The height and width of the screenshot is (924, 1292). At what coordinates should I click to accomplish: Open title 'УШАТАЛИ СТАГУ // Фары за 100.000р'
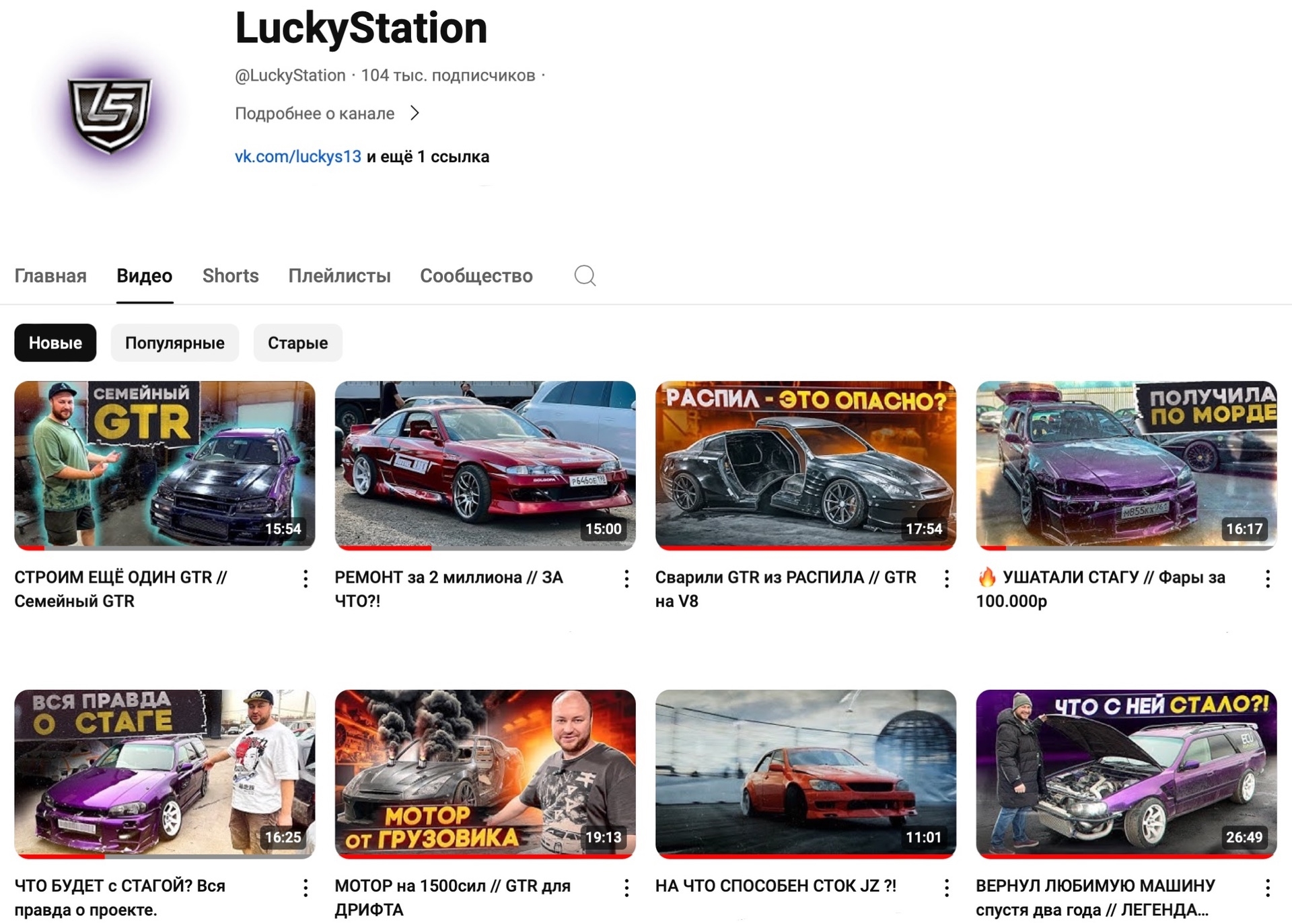(1101, 589)
